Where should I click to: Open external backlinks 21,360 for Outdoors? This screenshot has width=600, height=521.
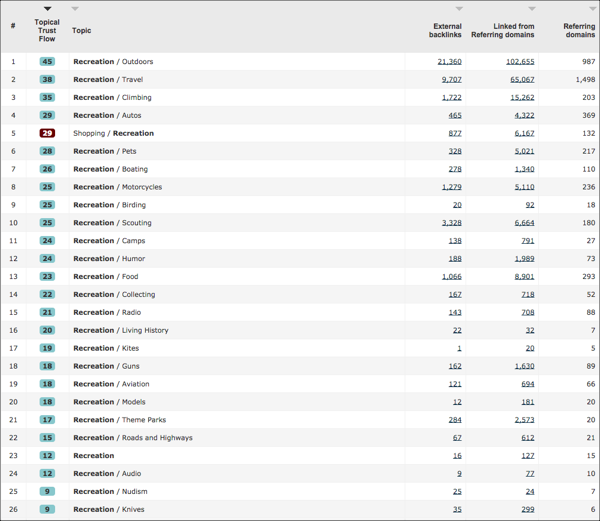(449, 62)
